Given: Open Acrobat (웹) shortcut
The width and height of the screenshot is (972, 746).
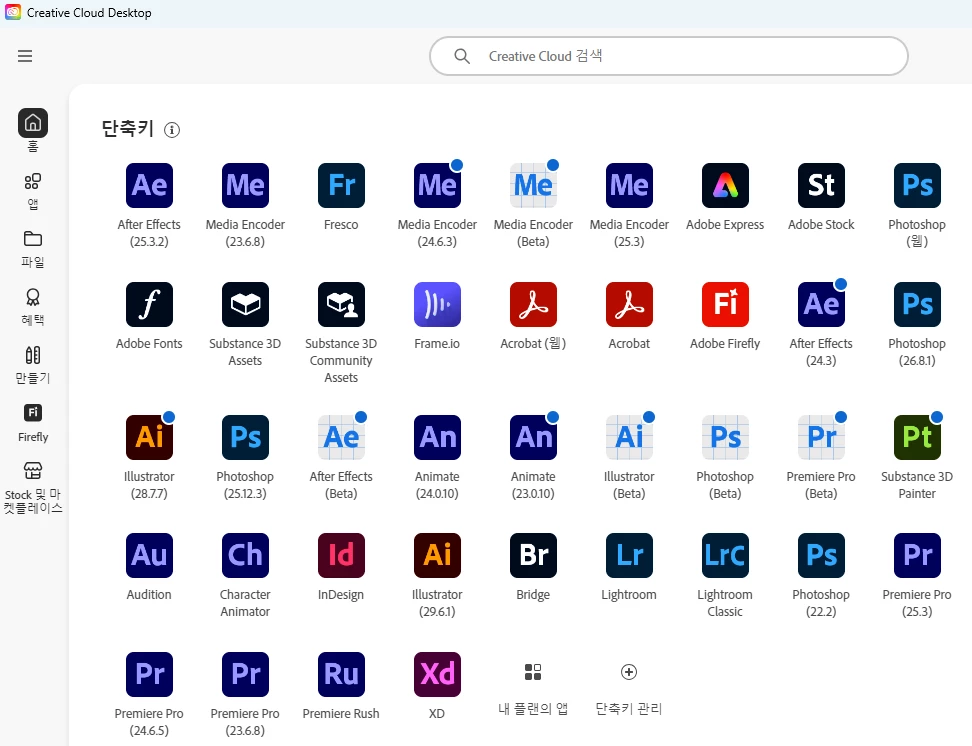Looking at the screenshot, I should [533, 304].
